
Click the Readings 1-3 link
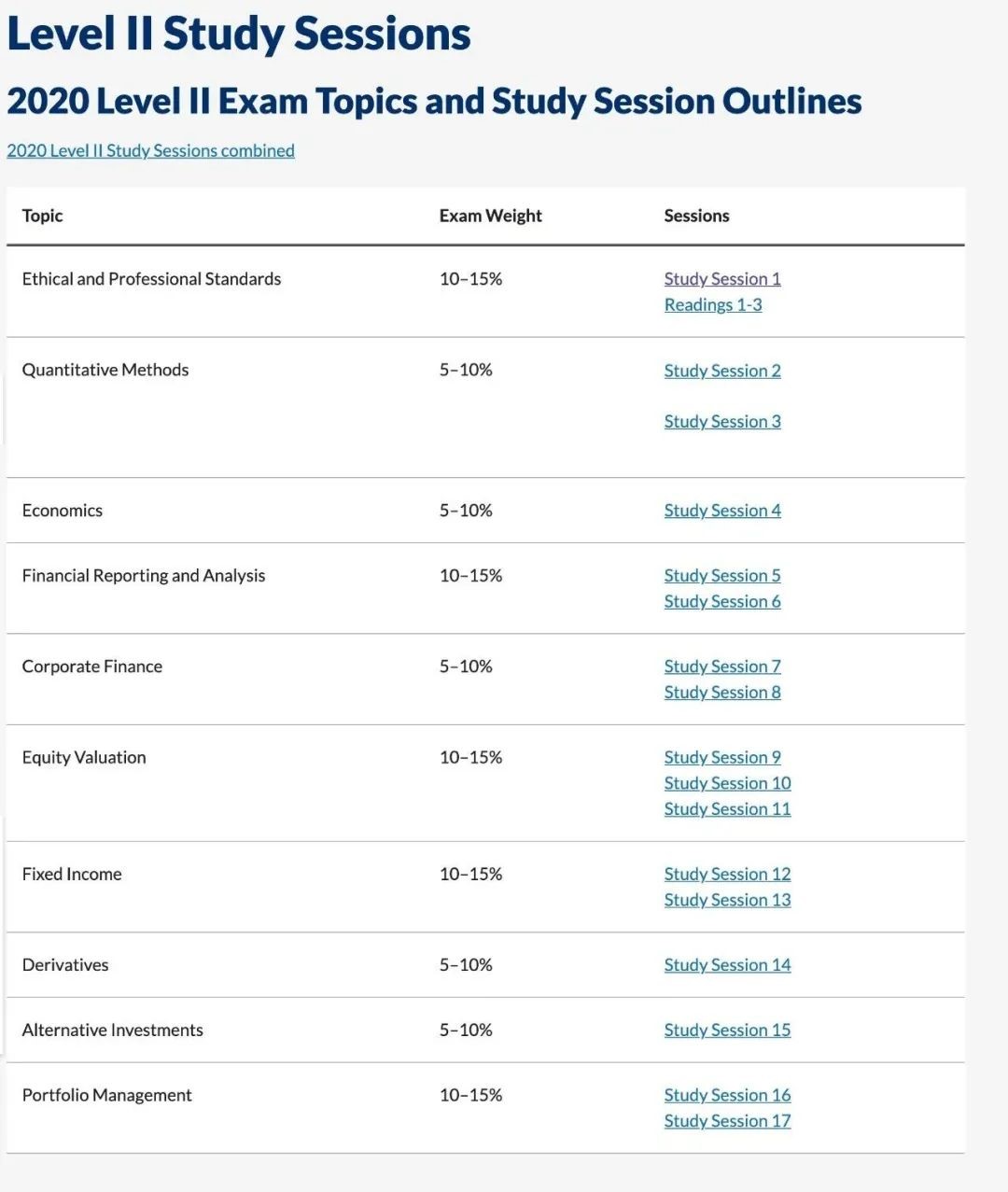click(x=713, y=305)
